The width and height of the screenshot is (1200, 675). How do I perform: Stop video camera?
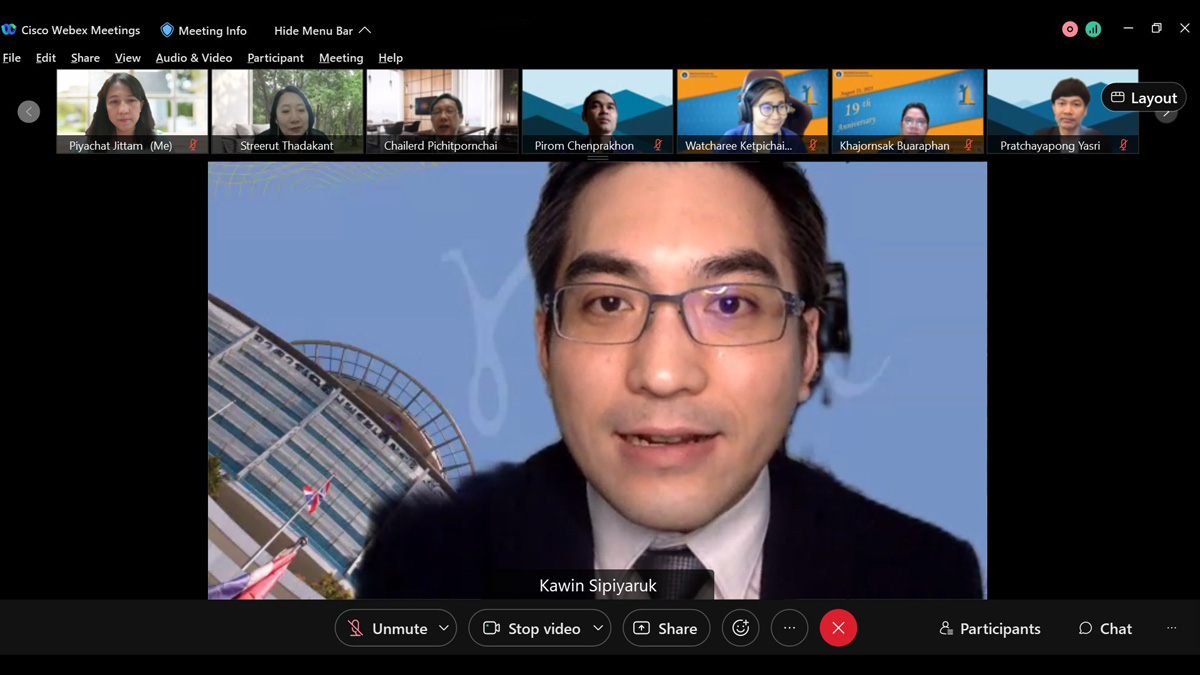coord(531,628)
